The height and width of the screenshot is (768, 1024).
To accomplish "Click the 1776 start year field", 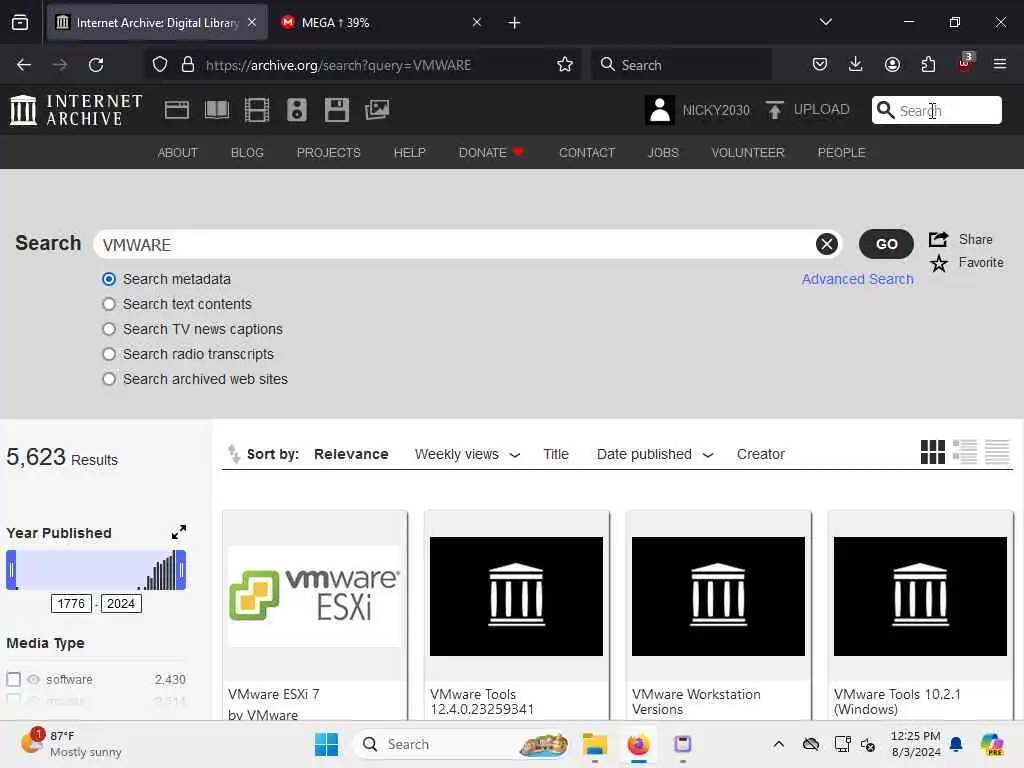I will pyautogui.click(x=71, y=603).
